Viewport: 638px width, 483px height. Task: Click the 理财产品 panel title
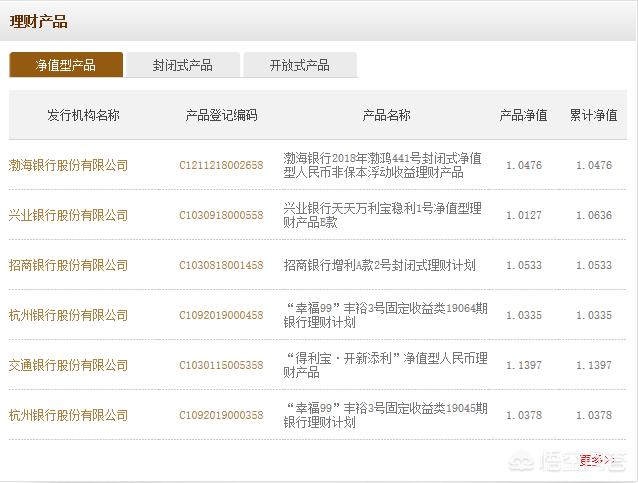(38, 22)
